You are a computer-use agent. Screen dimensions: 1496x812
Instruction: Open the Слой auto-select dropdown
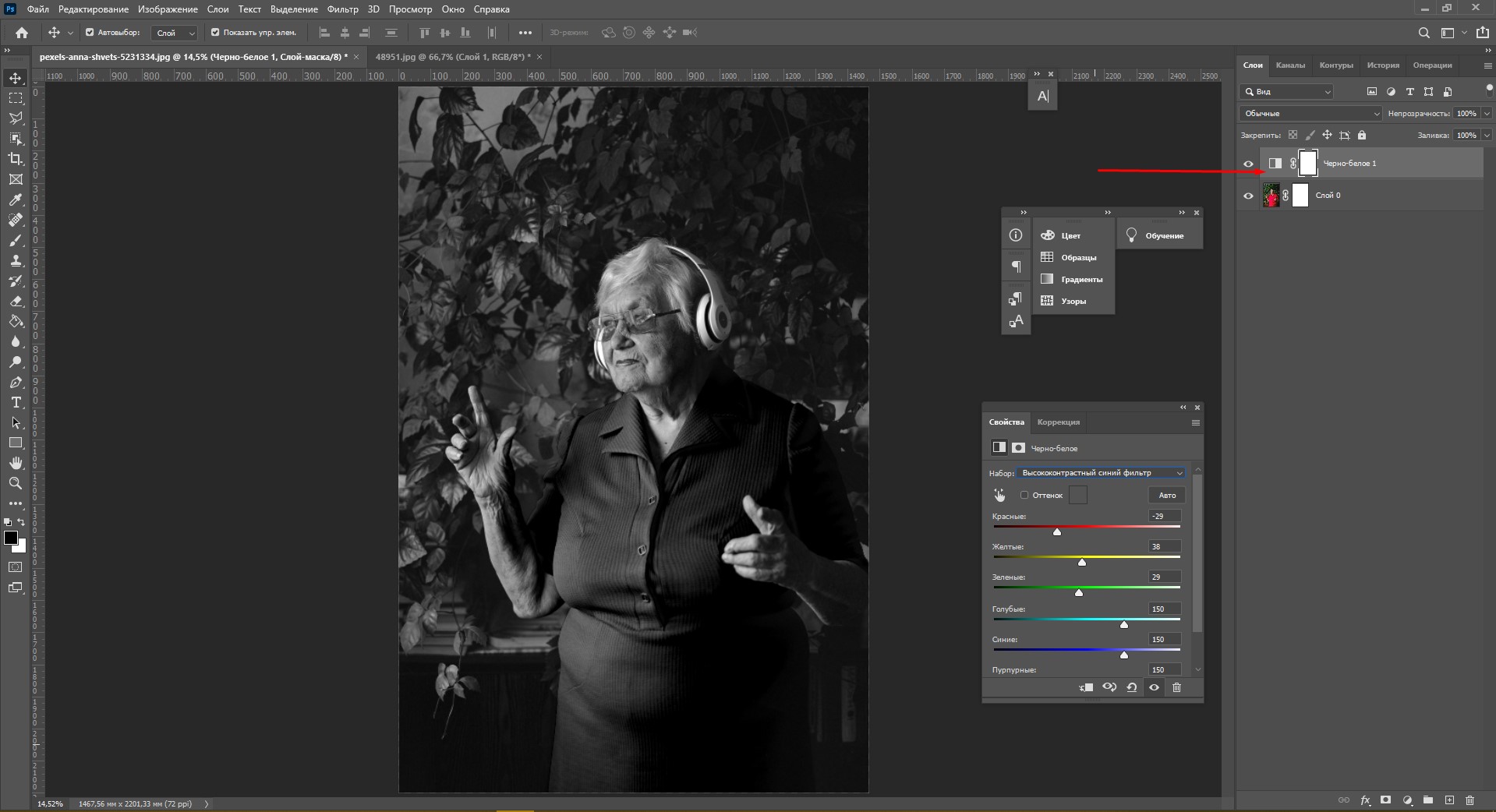174,33
